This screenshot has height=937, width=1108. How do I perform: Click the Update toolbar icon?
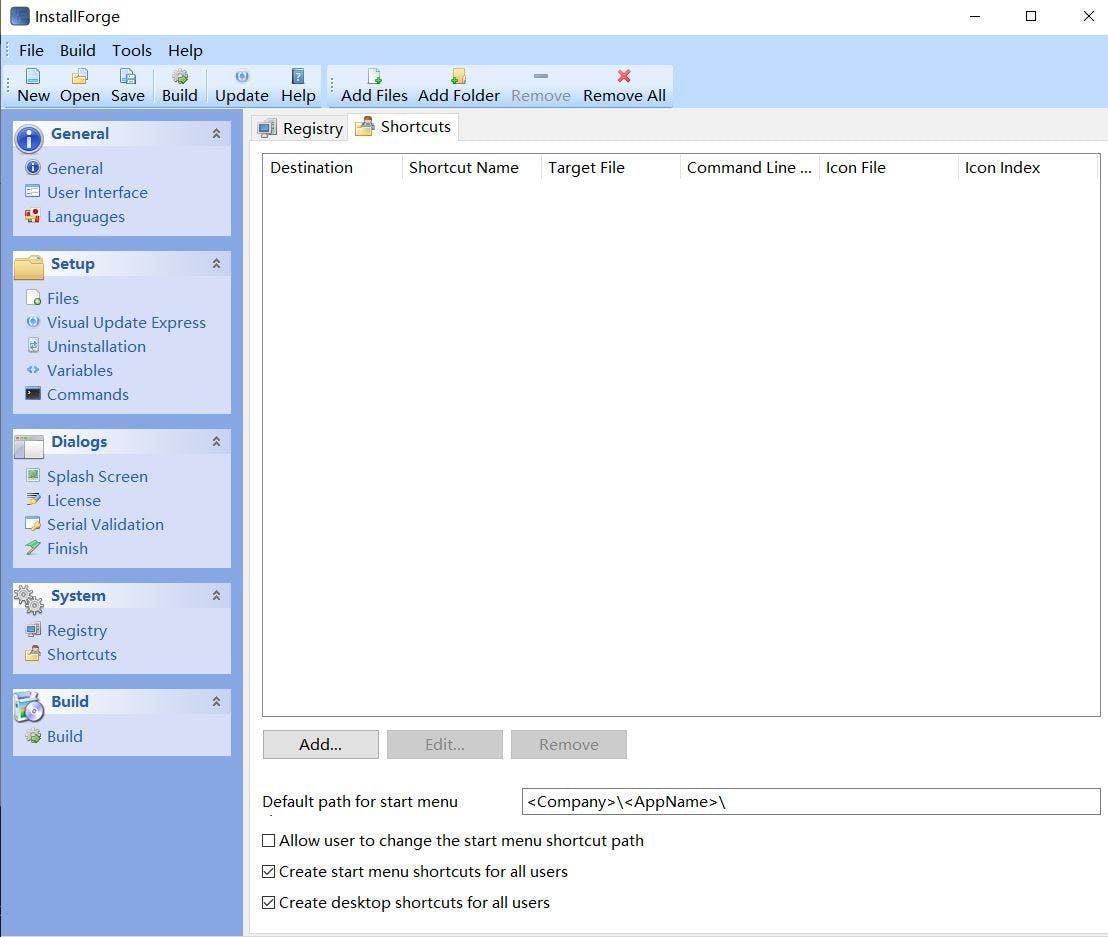point(241,85)
